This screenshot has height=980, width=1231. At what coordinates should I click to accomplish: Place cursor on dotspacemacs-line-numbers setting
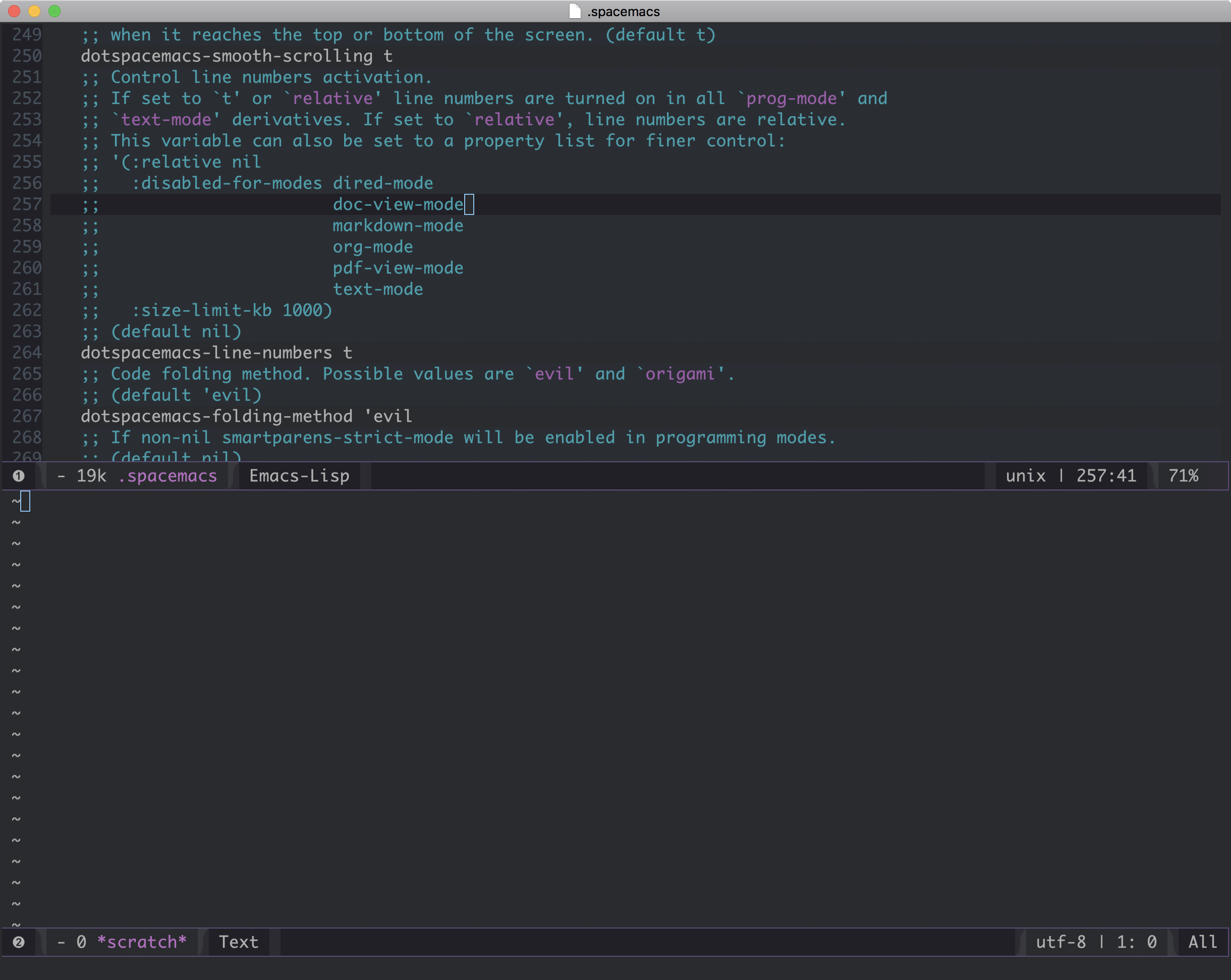click(205, 352)
